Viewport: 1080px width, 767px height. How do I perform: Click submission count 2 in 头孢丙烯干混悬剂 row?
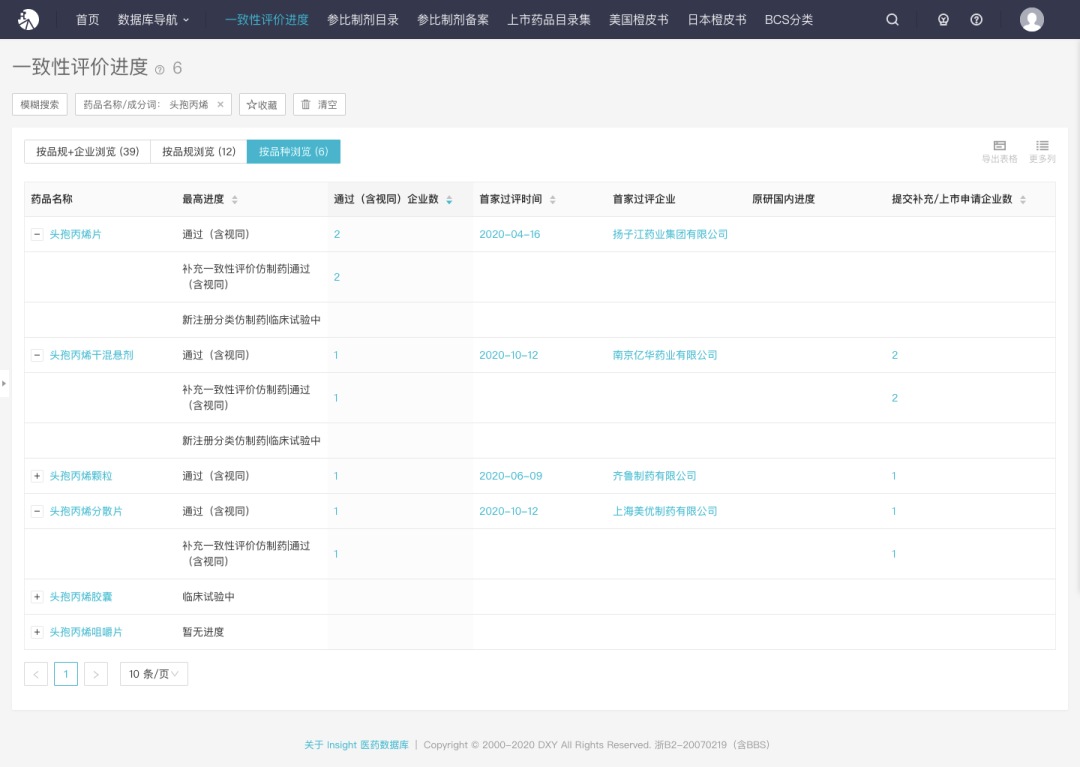(x=895, y=355)
